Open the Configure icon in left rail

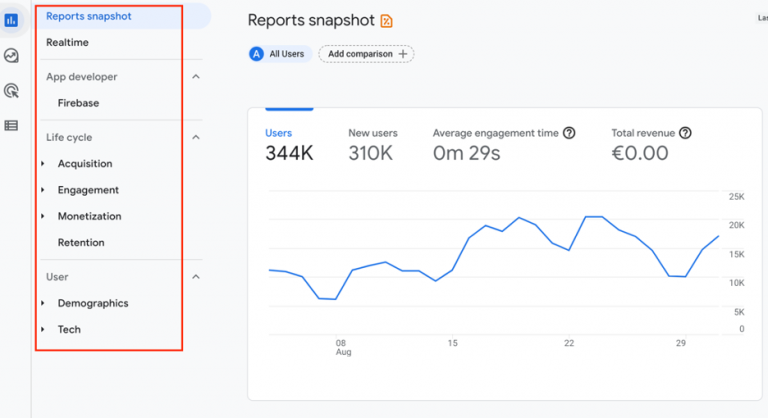[x=12, y=125]
